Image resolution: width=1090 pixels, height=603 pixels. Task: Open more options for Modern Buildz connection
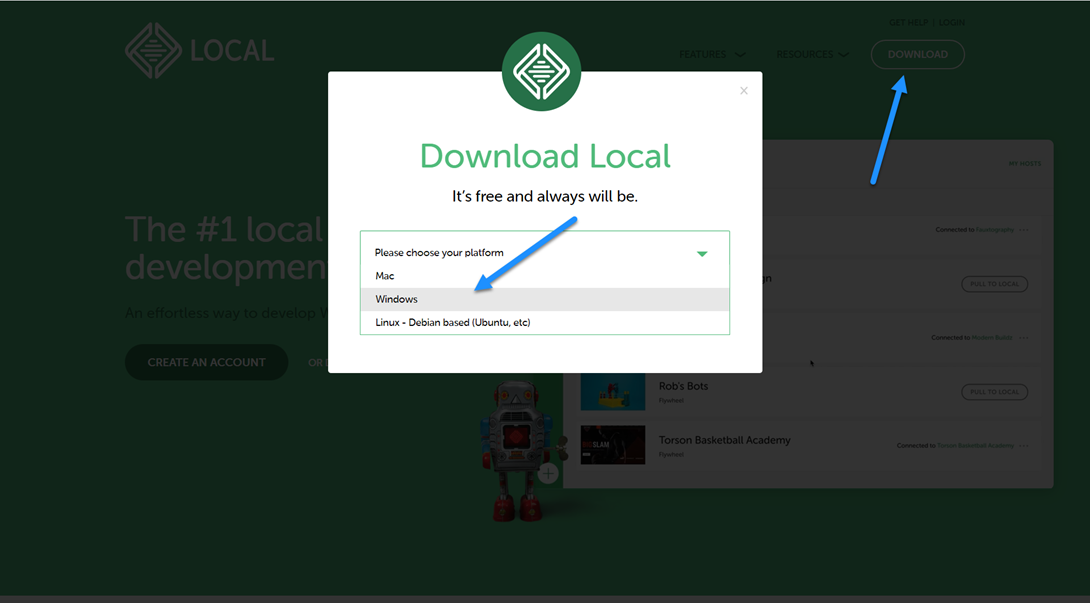1024,338
